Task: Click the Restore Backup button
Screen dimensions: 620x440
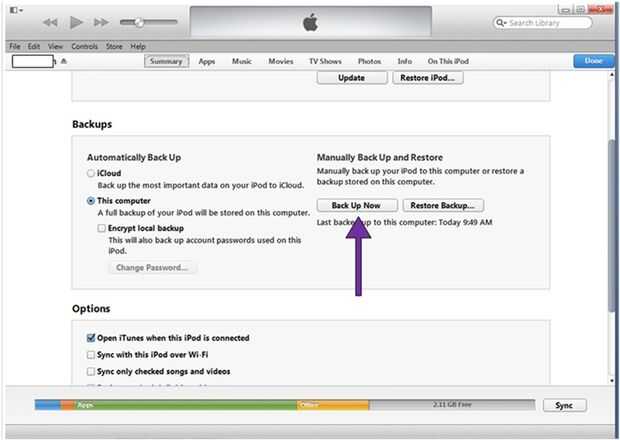Action: (x=443, y=205)
